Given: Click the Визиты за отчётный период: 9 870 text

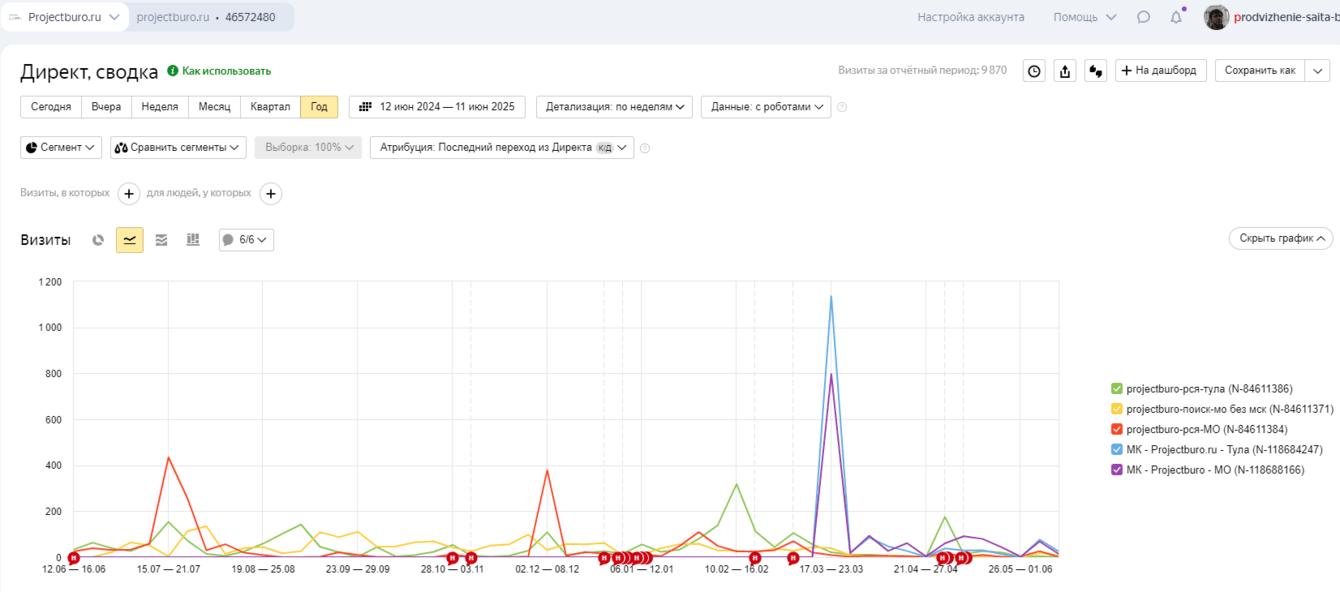Looking at the screenshot, I should click(922, 71).
